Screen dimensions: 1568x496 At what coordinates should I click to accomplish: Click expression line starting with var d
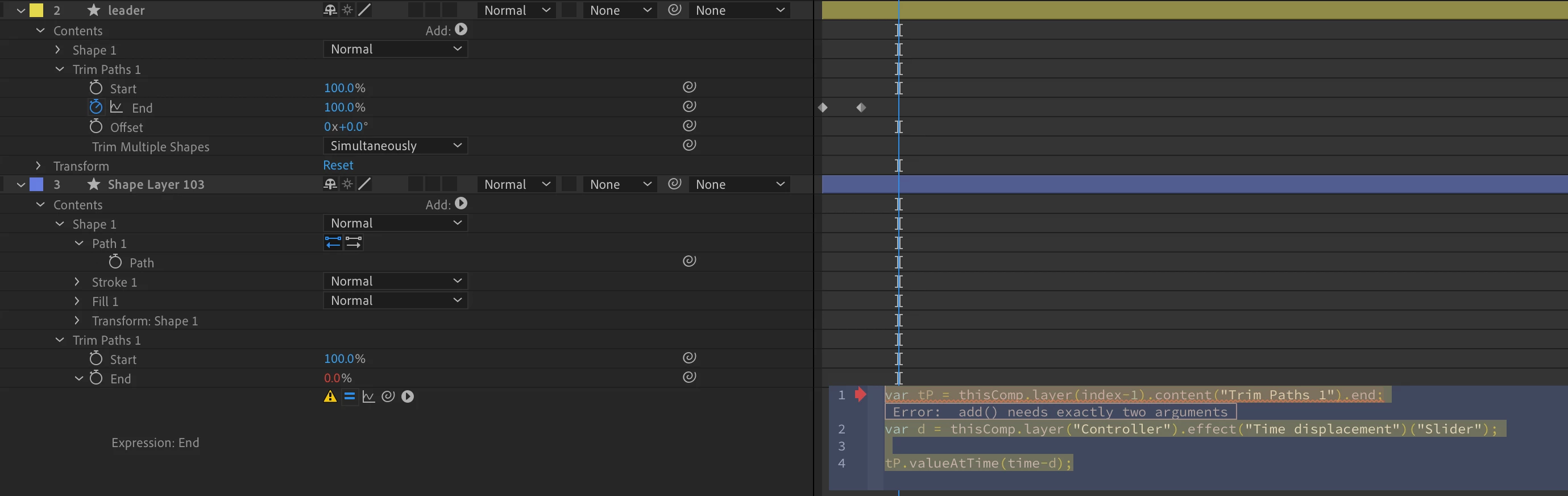click(x=1190, y=429)
